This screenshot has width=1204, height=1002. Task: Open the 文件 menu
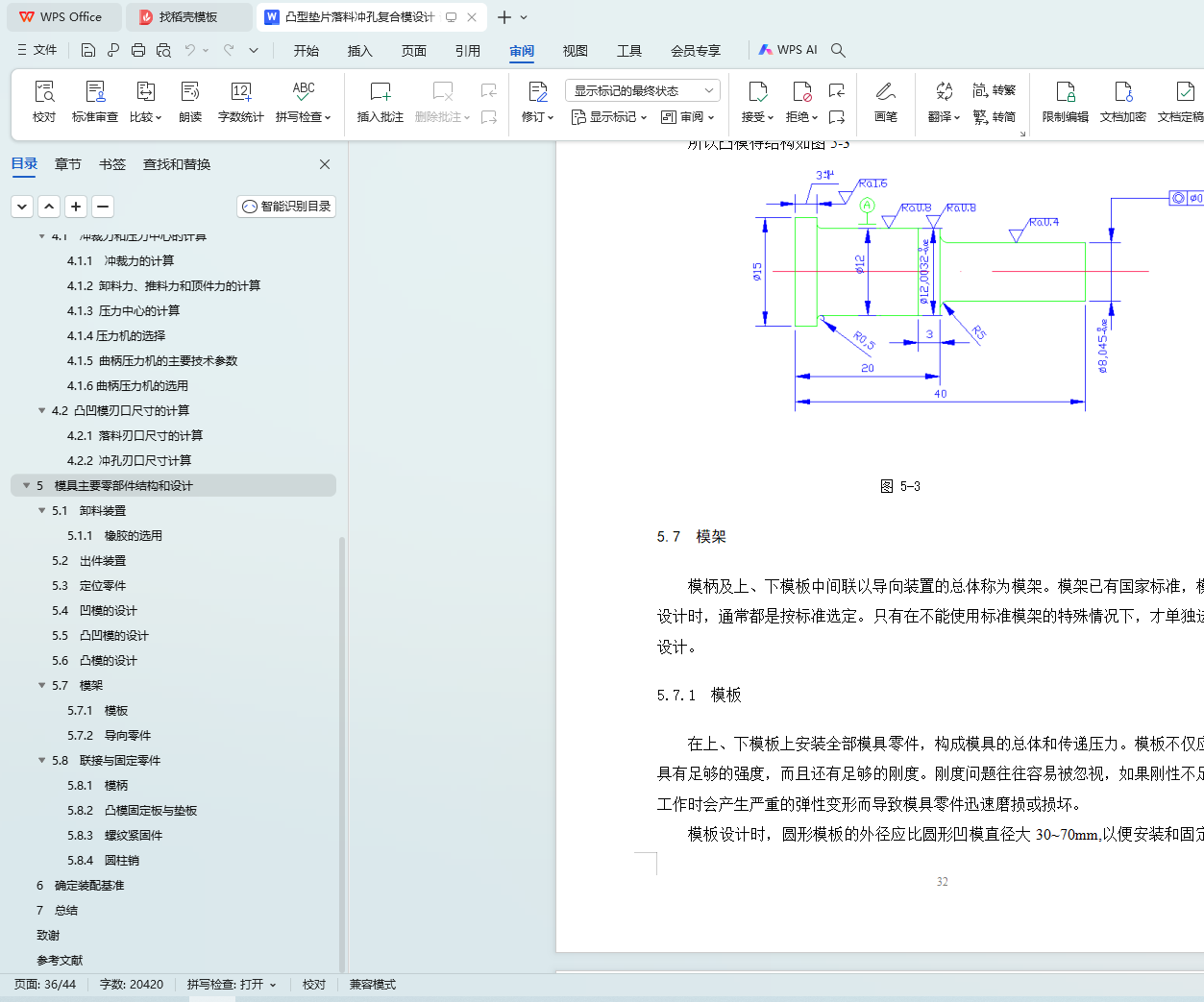37,50
